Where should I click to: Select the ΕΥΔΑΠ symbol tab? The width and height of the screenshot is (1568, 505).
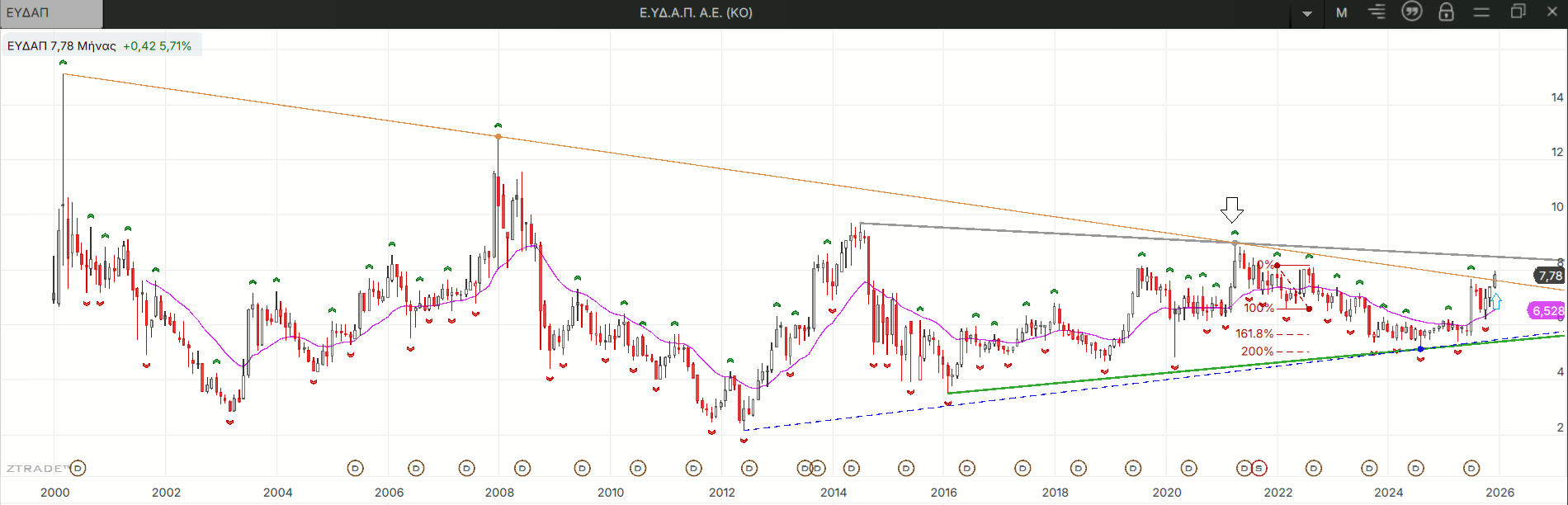51,13
